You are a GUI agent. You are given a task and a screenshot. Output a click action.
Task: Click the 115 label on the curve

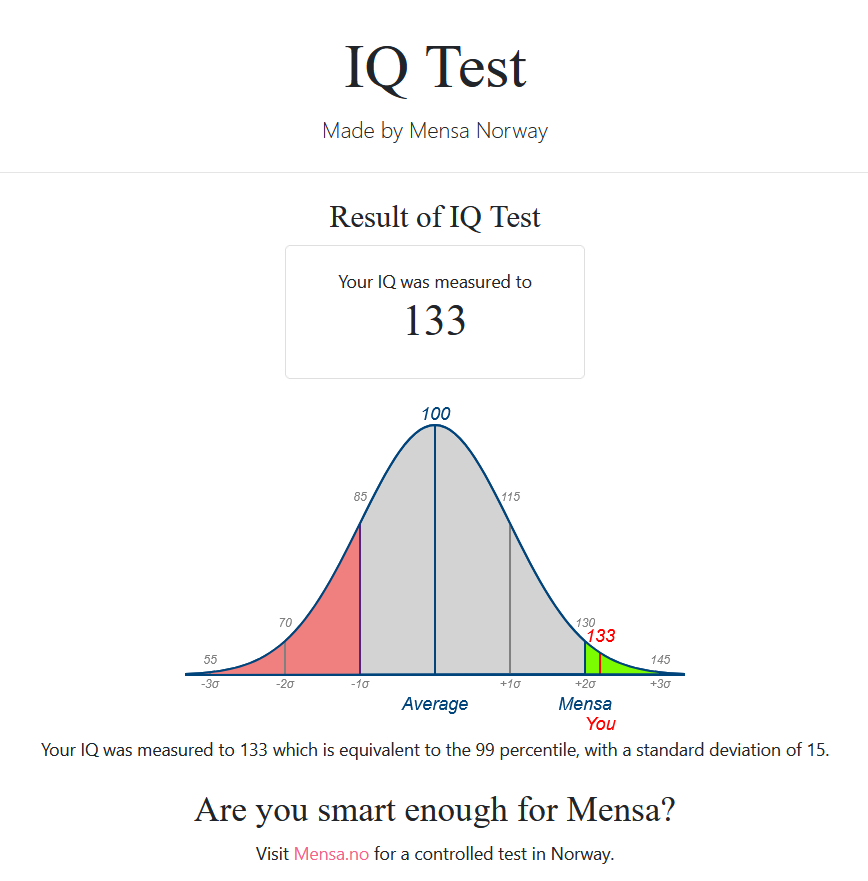pos(511,497)
